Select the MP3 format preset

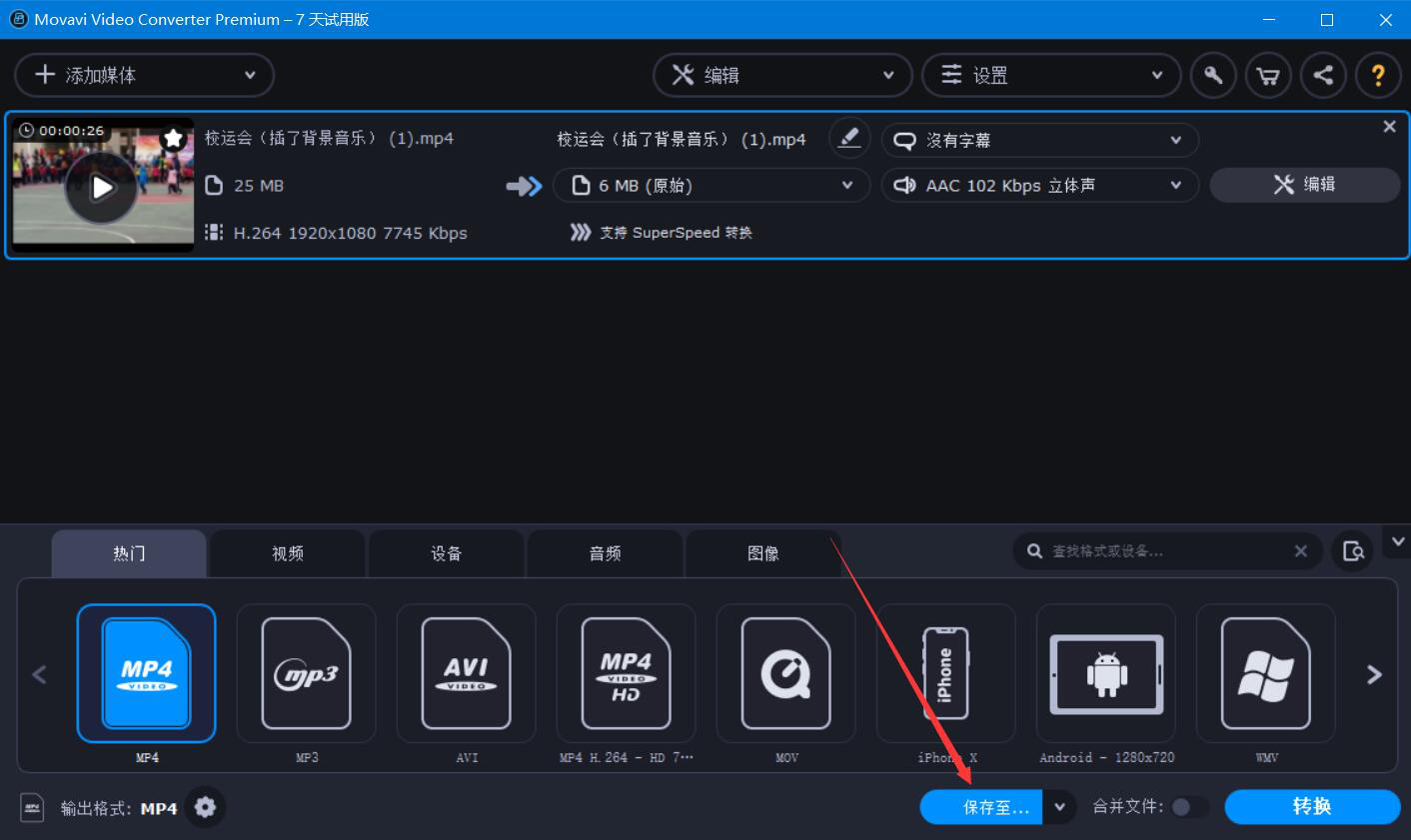tap(306, 673)
